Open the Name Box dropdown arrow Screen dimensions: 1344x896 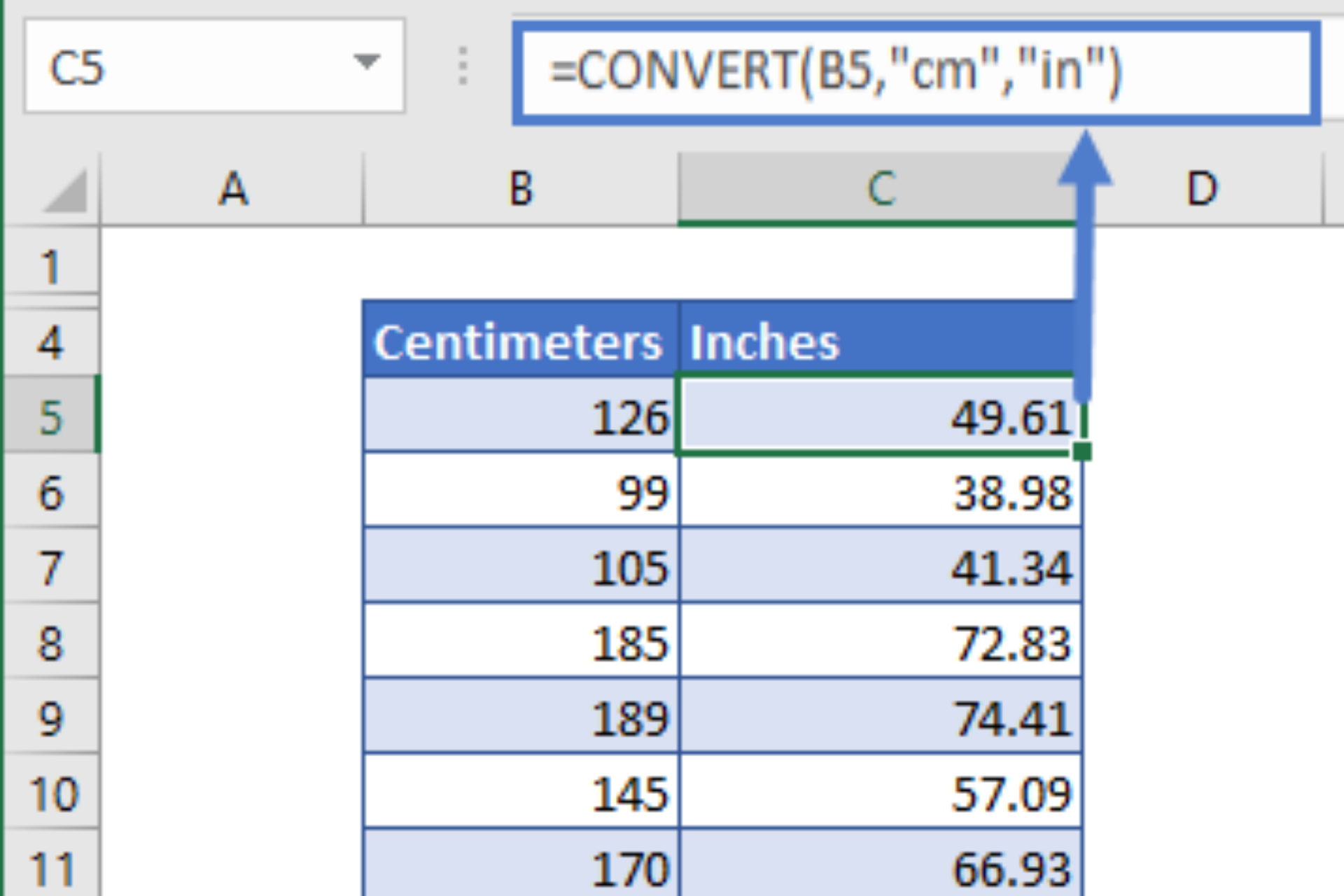coord(366,63)
